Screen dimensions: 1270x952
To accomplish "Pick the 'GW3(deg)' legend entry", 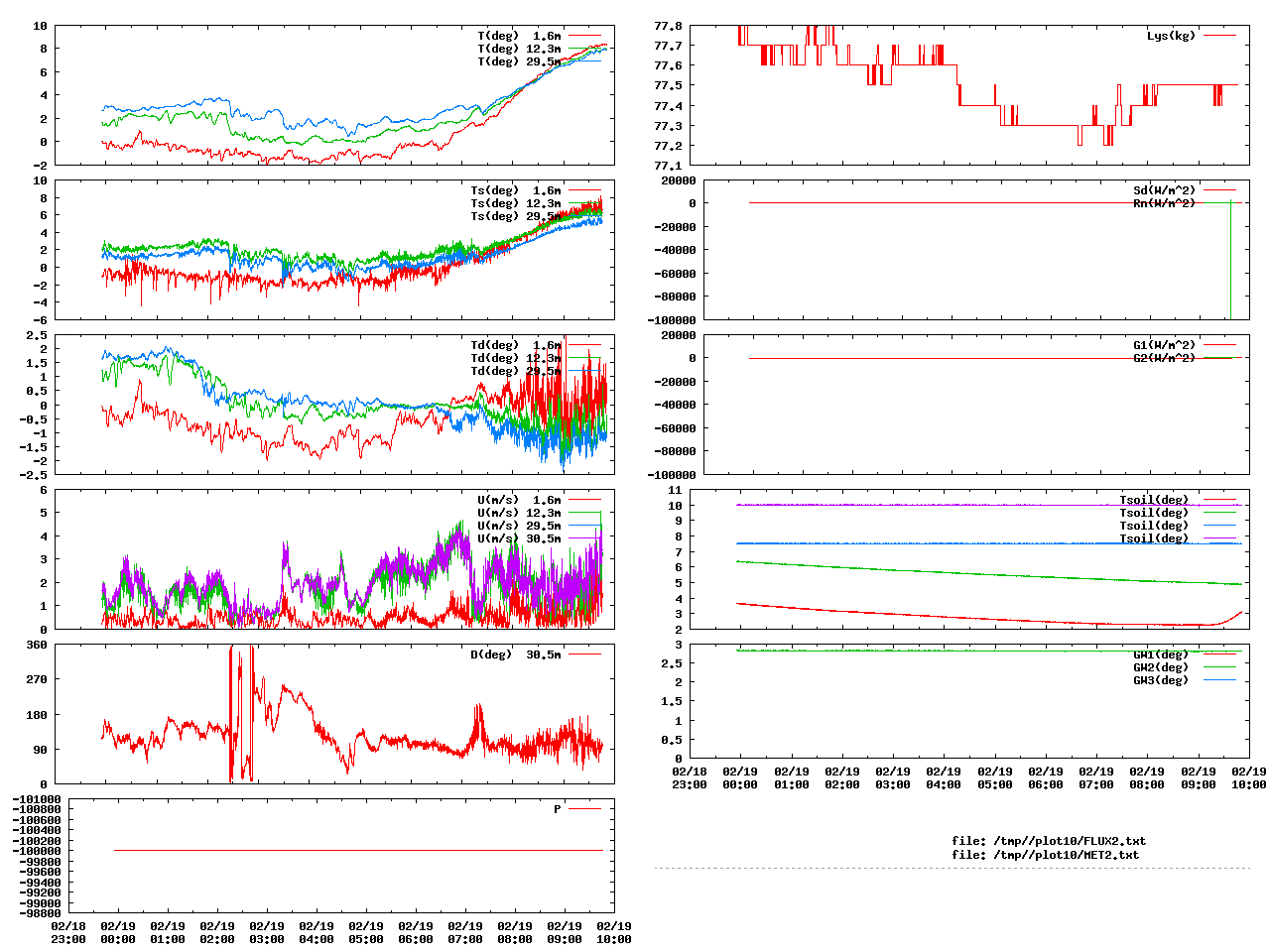I will (1161, 680).
